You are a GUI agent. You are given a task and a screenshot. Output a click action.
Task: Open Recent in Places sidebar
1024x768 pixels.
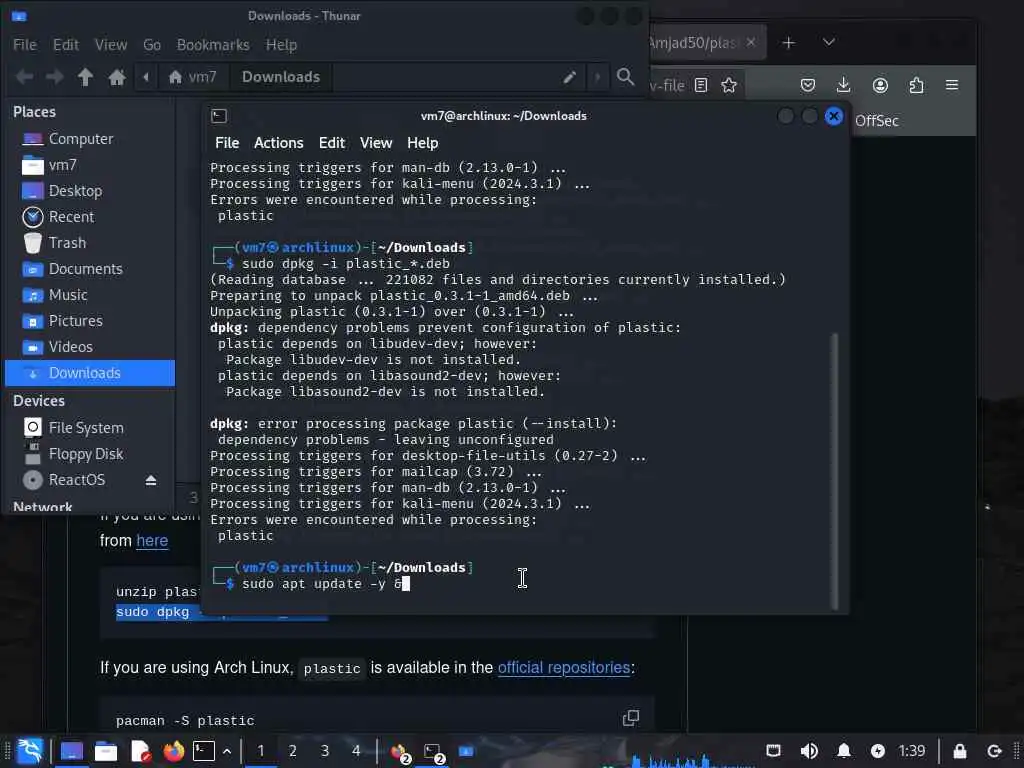pyautogui.click(x=90, y=217)
